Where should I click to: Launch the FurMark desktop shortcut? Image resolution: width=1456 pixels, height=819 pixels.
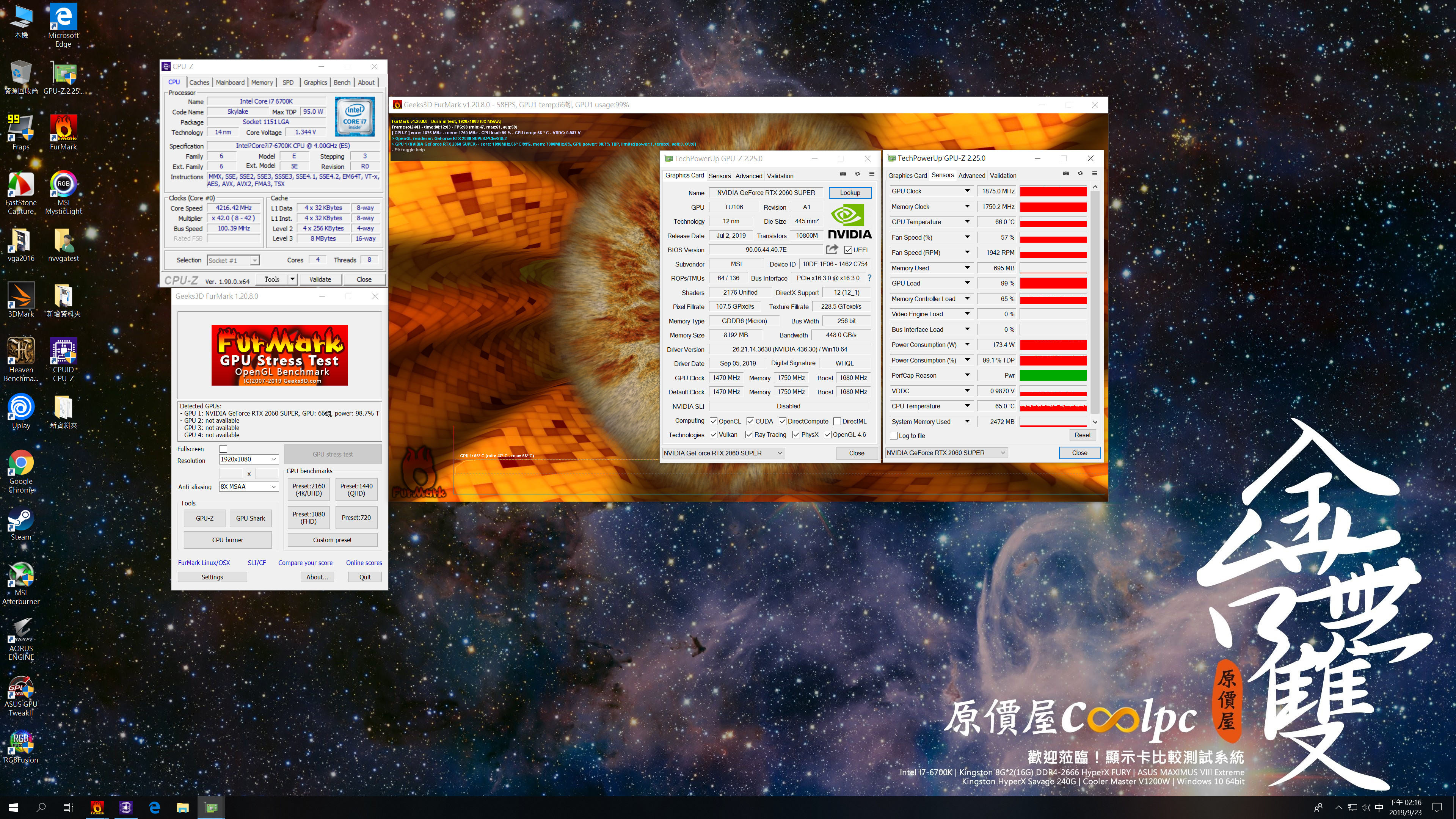pyautogui.click(x=63, y=133)
